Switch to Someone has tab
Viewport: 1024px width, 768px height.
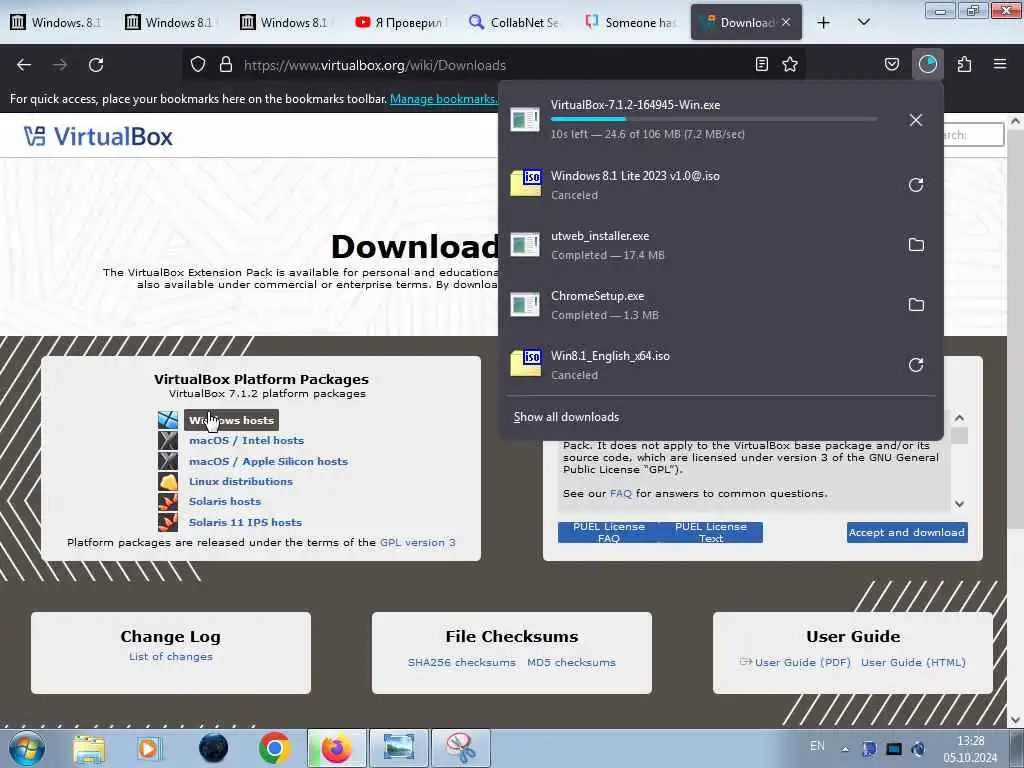[x=630, y=23]
